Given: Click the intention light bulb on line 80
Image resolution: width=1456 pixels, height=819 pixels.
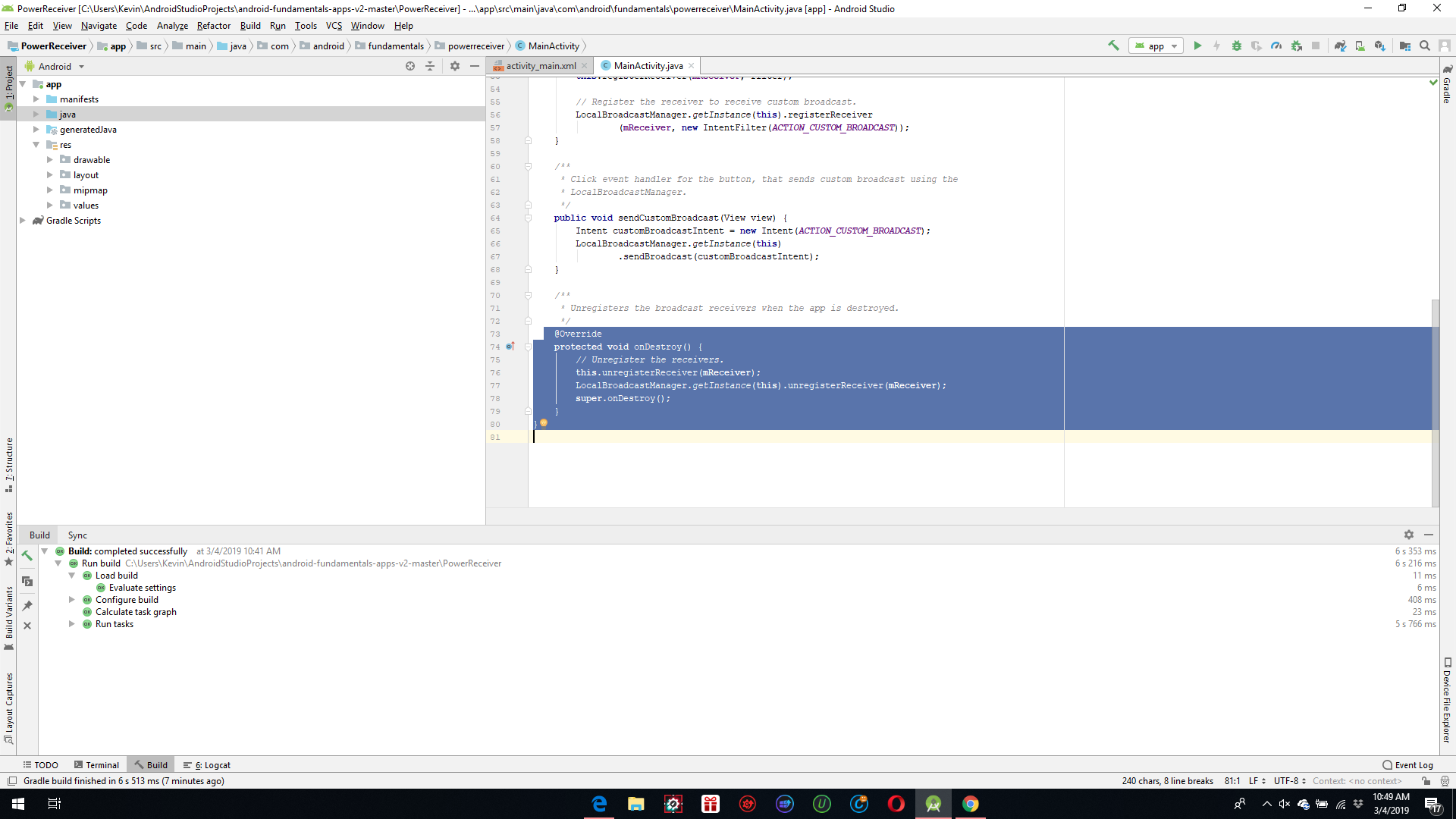Looking at the screenshot, I should click(x=544, y=423).
